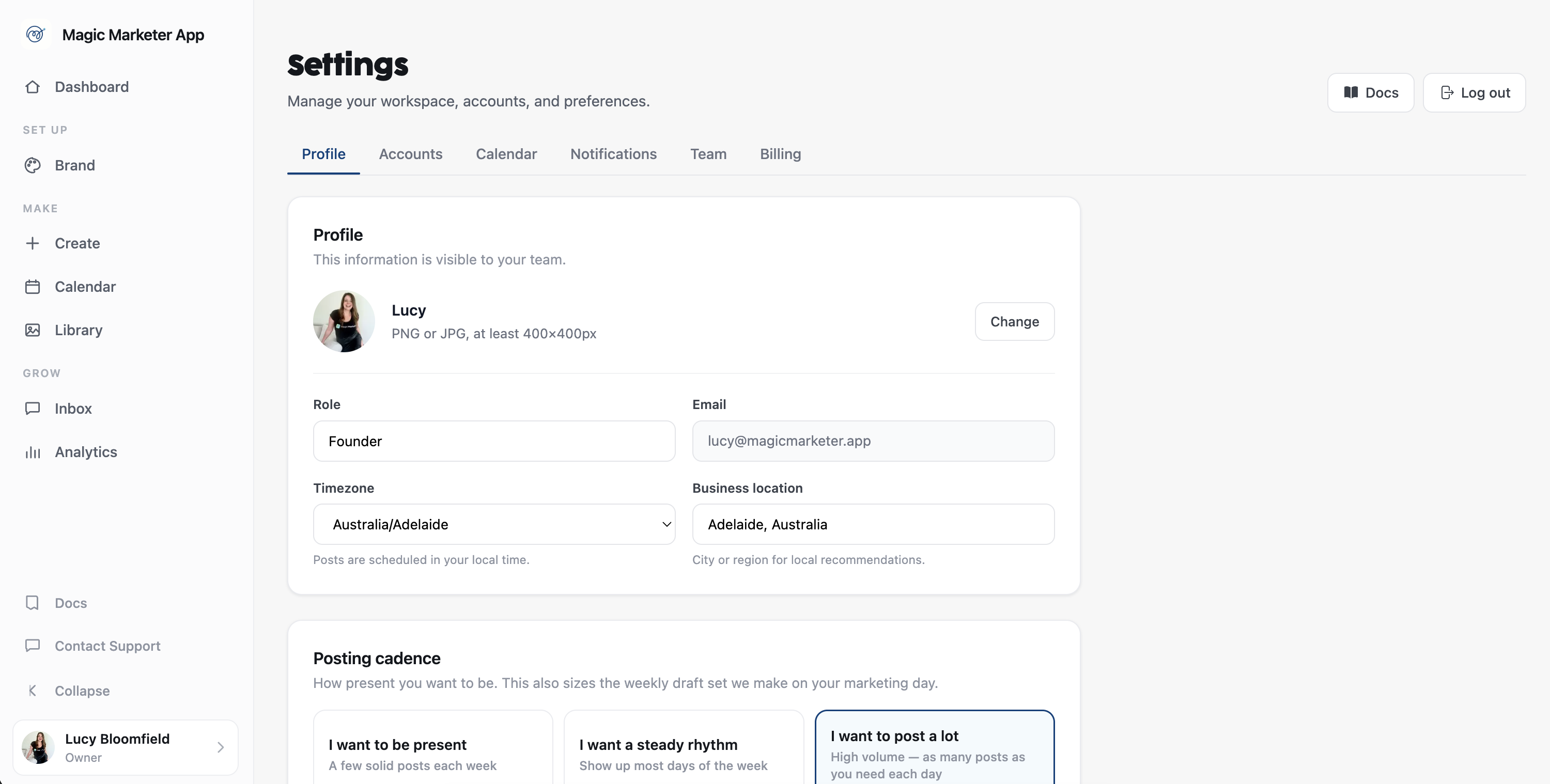Click the Business location input field
1550x784 pixels.
pos(873,524)
